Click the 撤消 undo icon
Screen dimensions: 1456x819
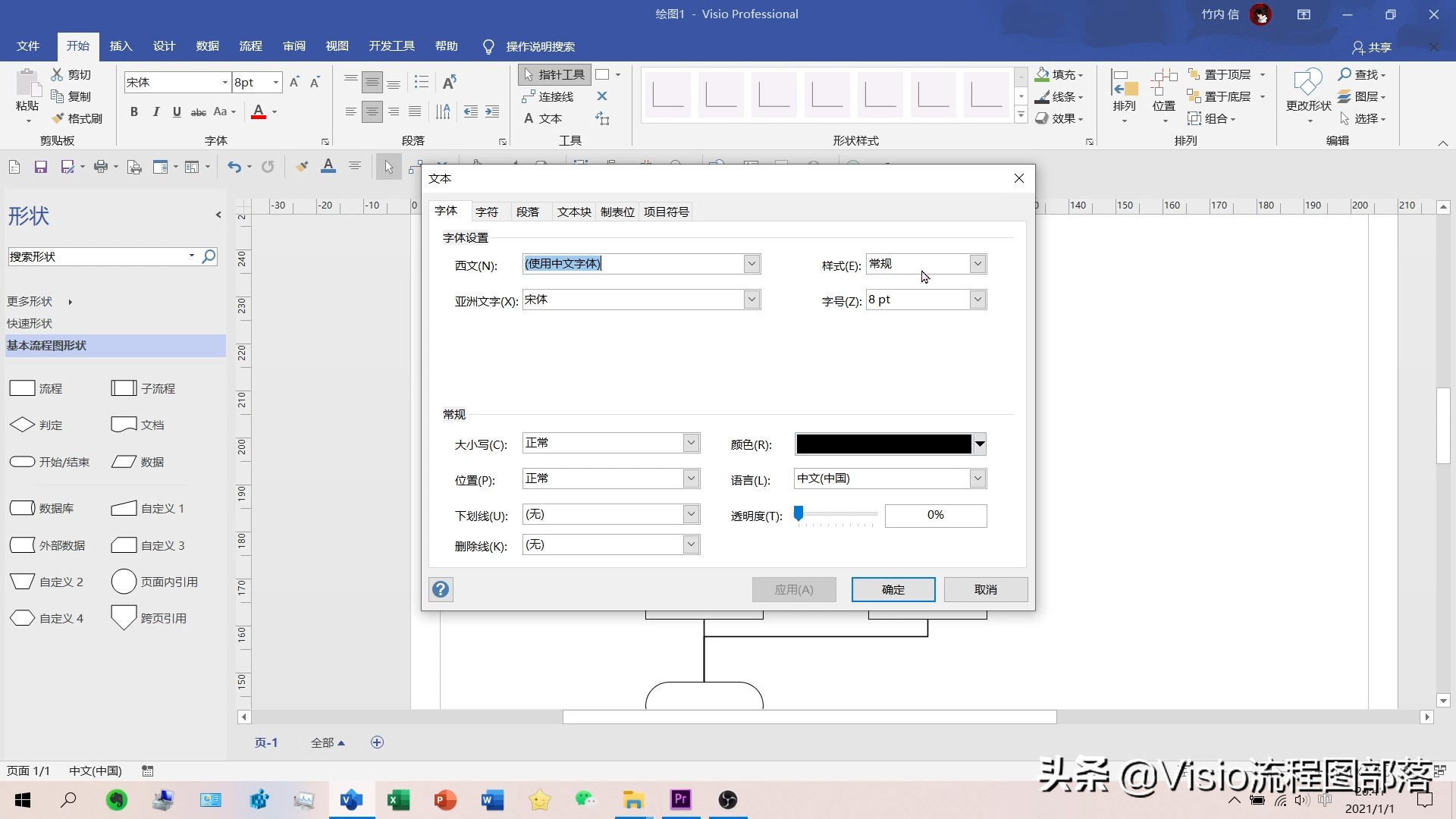[234, 166]
